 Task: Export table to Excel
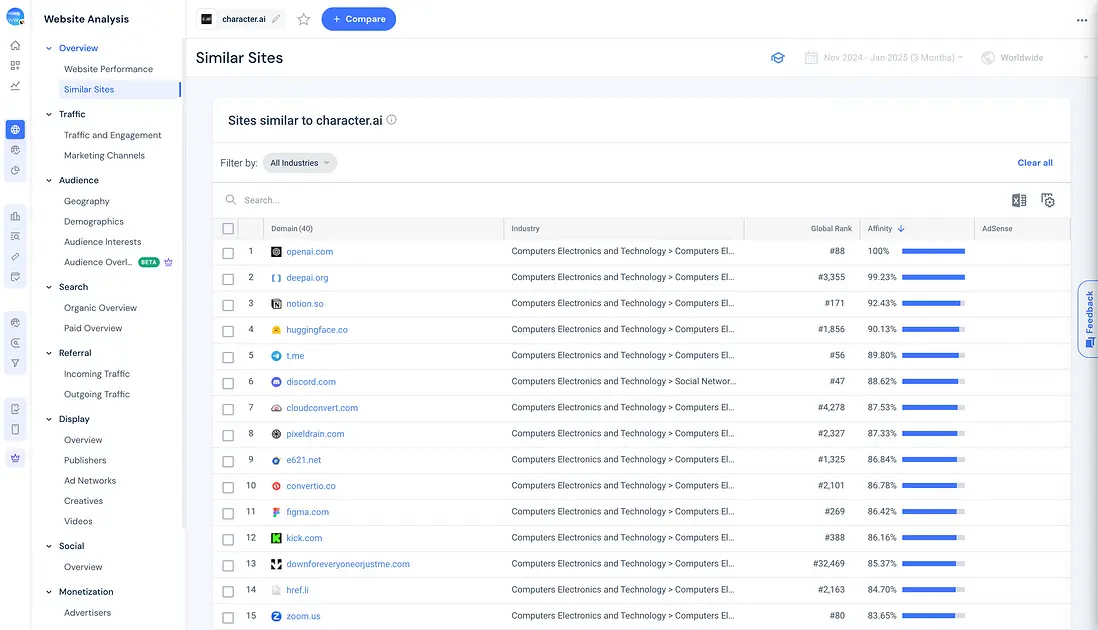1019,200
